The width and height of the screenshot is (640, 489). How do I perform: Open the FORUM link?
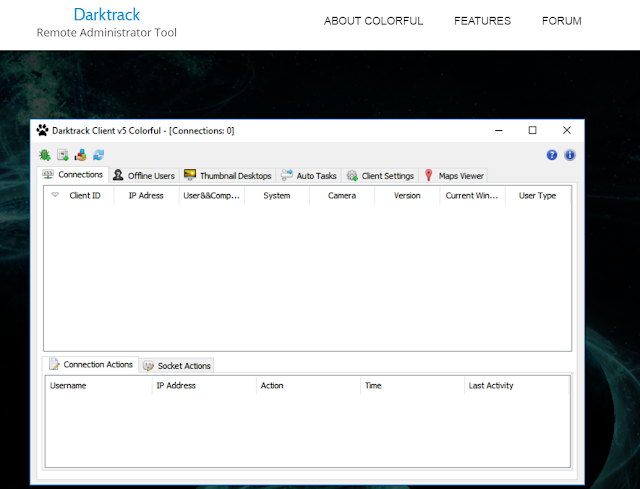coord(562,21)
